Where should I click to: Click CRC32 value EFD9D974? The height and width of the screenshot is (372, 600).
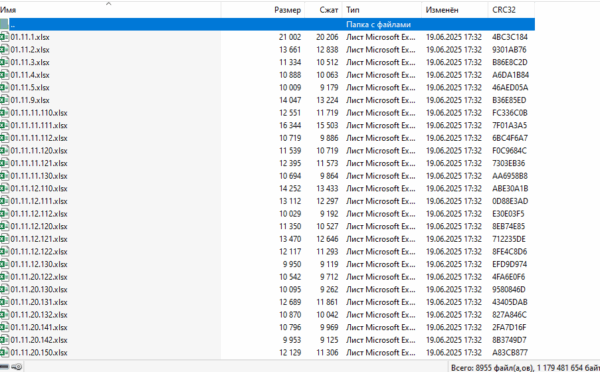510,264
